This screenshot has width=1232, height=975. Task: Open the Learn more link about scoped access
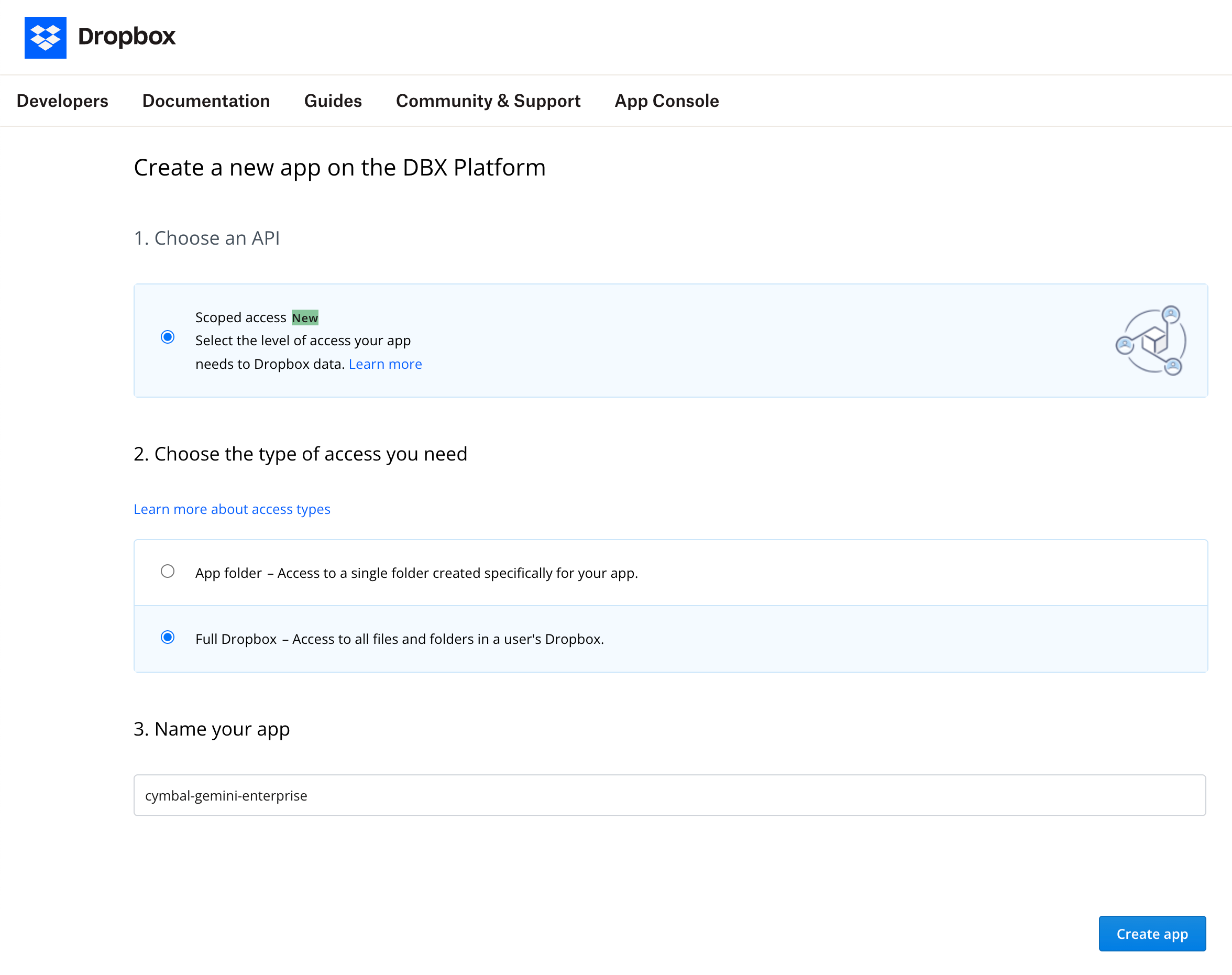pyautogui.click(x=385, y=364)
